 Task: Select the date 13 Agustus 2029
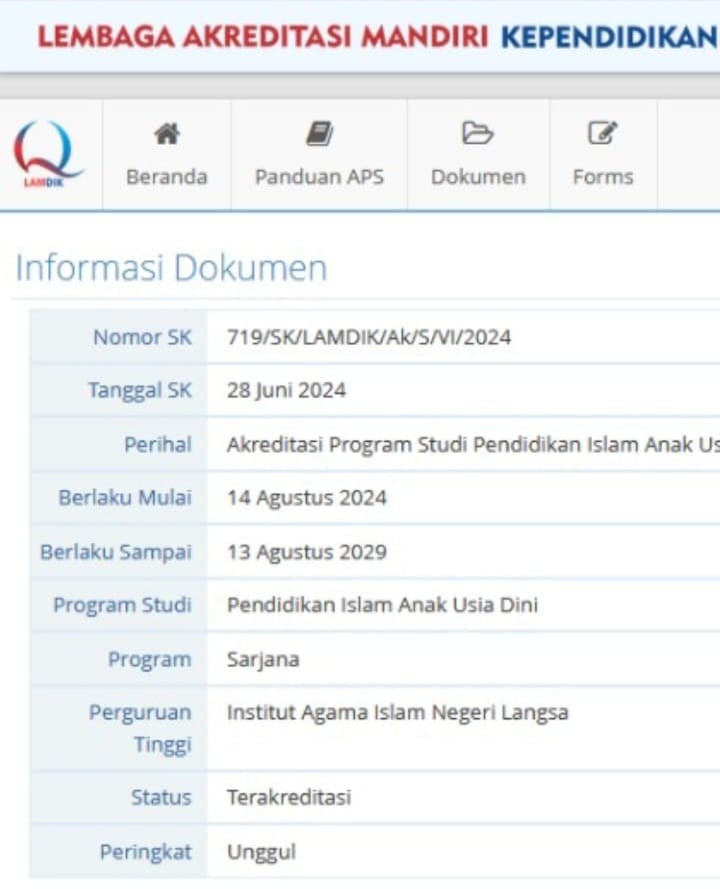point(307,552)
